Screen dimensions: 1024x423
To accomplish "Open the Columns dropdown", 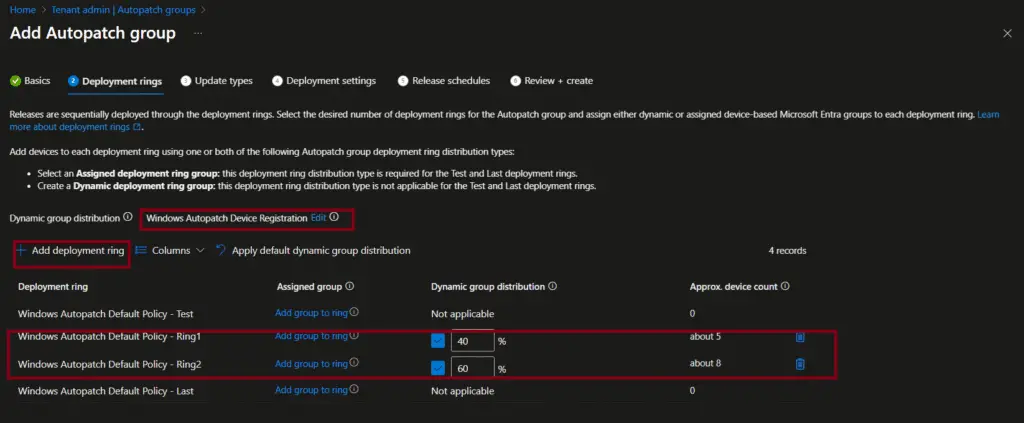I will [x=170, y=250].
